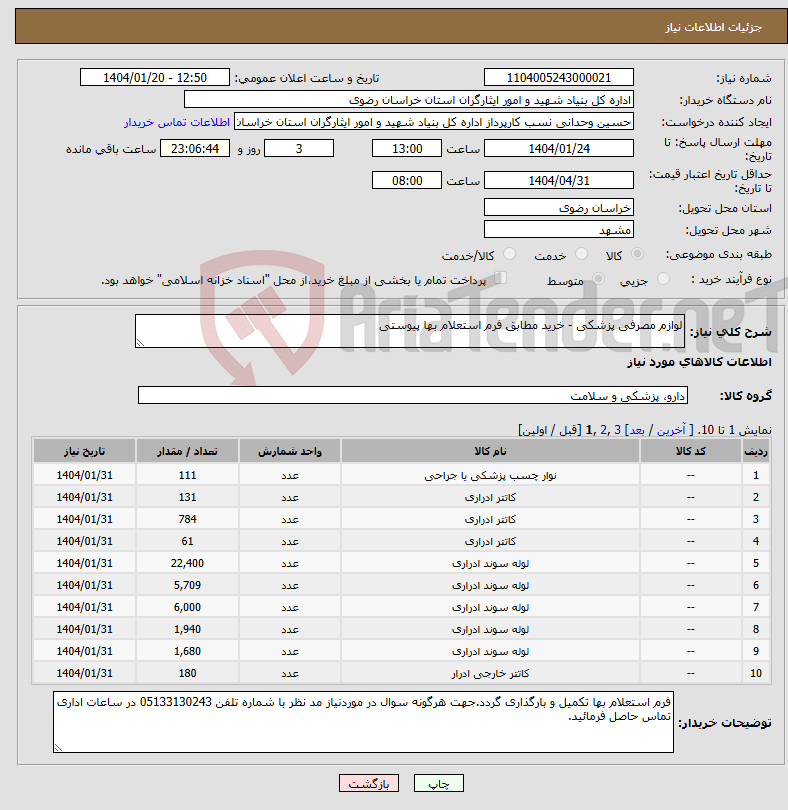Click the goods group field دارو، پزشکی و سلامت
This screenshot has width=788, height=810.
(x=412, y=396)
